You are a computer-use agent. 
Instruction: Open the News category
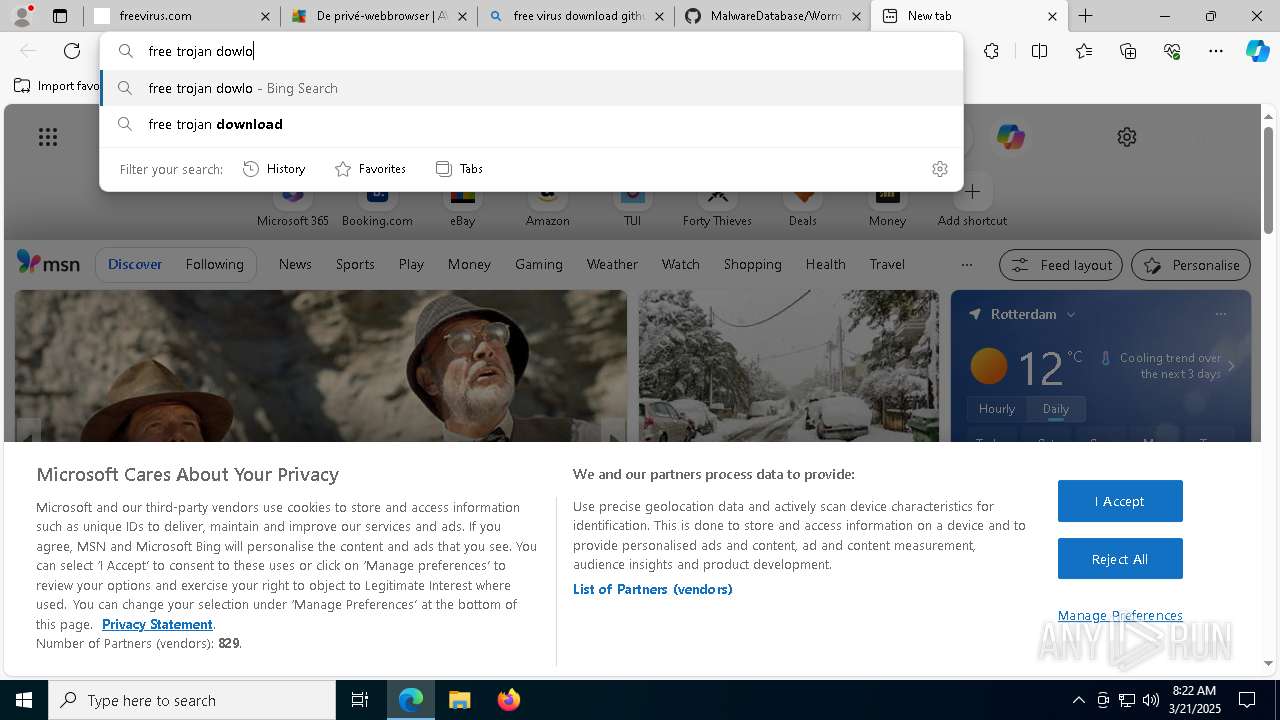coord(295,264)
